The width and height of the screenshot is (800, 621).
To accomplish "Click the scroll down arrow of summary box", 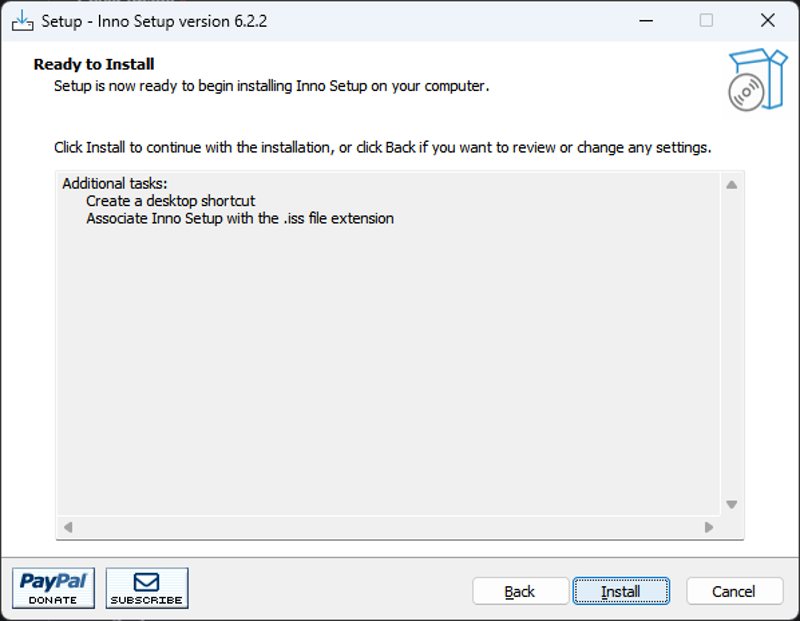I will (732, 504).
